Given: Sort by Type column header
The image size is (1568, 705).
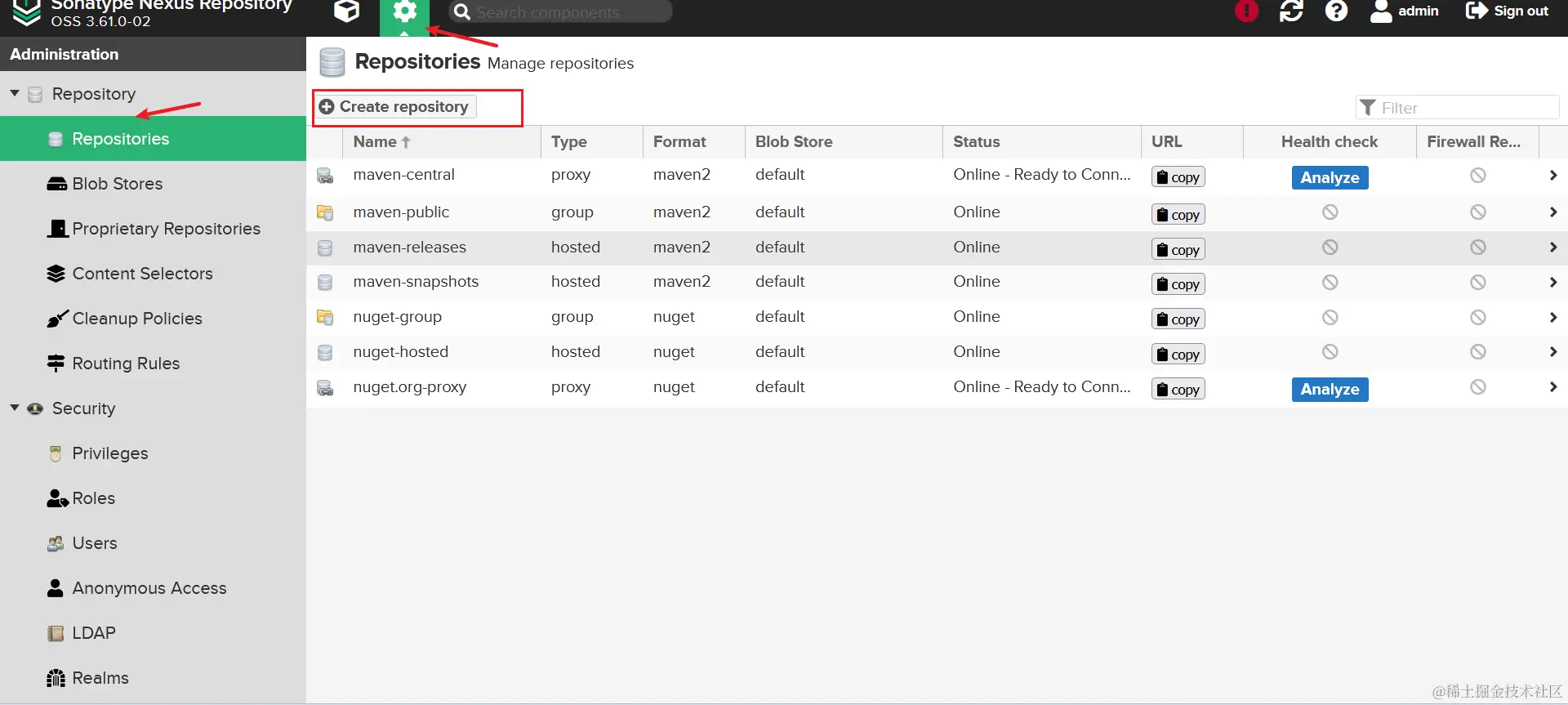Looking at the screenshot, I should [592, 141].
